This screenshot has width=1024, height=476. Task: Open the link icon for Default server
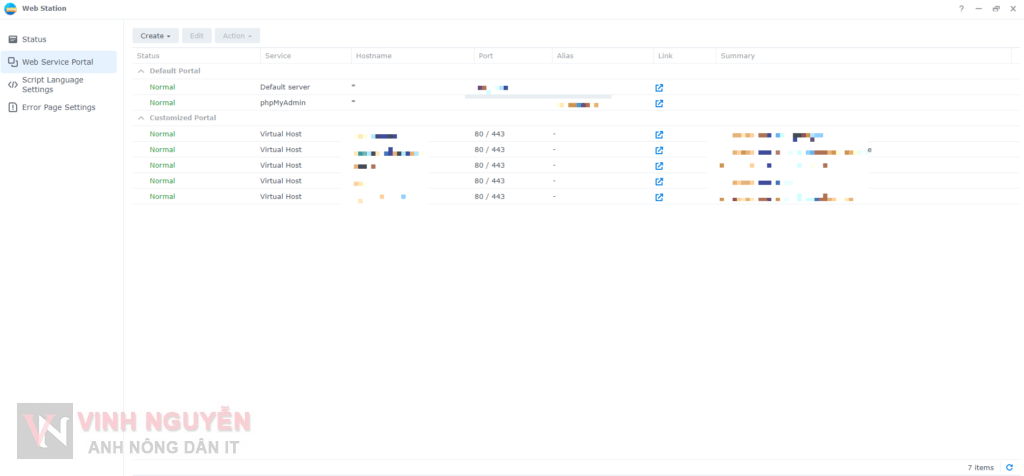(659, 88)
